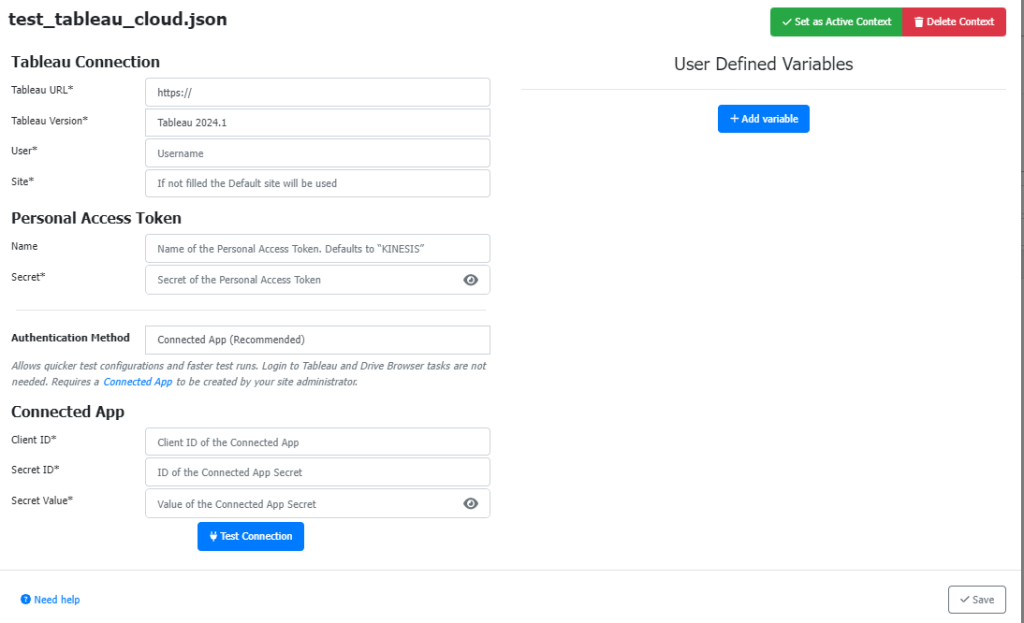
Task: Click the Connected App Secret Value field
Action: pyautogui.click(x=317, y=503)
